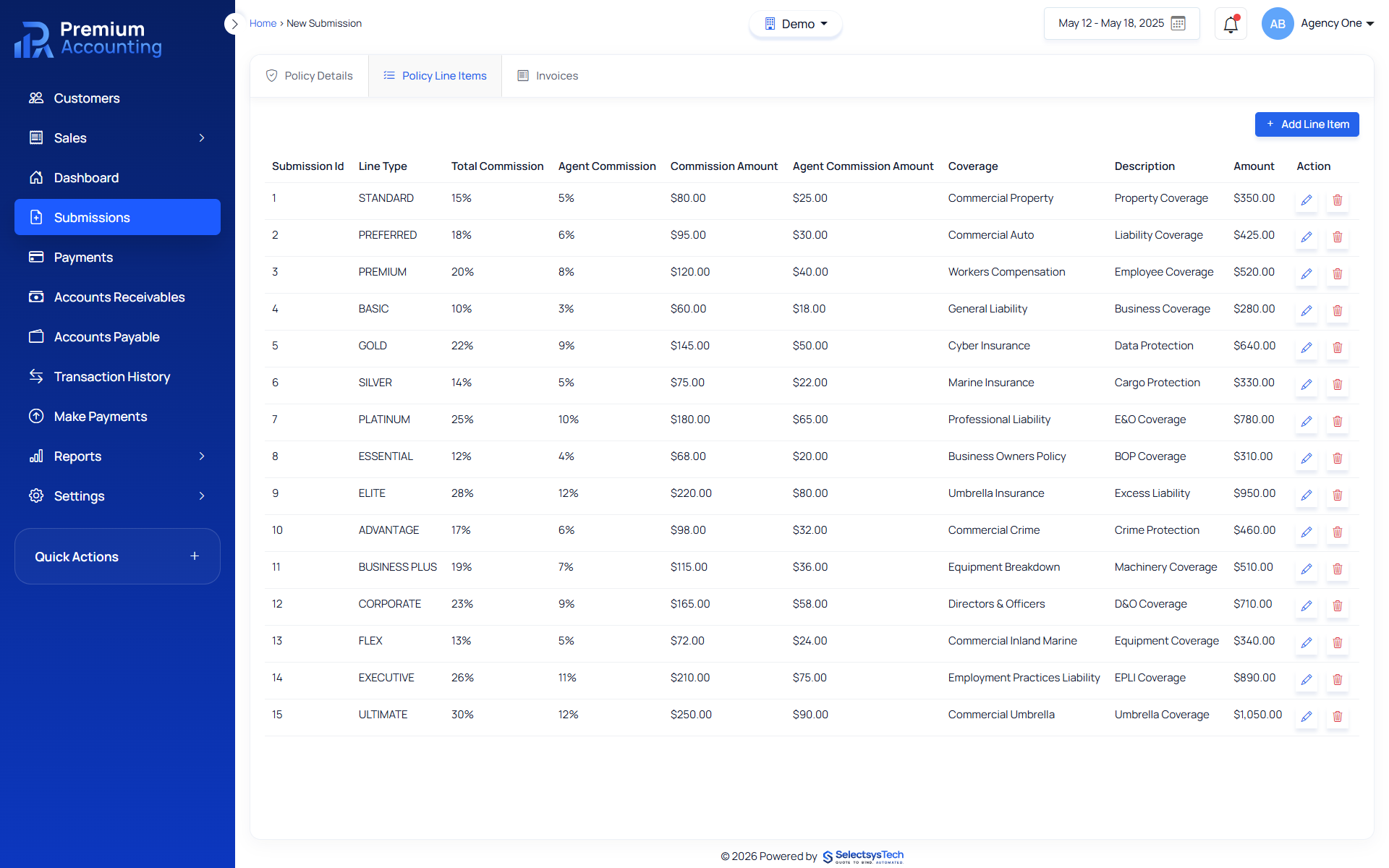Edit the ELITE line item
1389x868 pixels.
coord(1307,495)
